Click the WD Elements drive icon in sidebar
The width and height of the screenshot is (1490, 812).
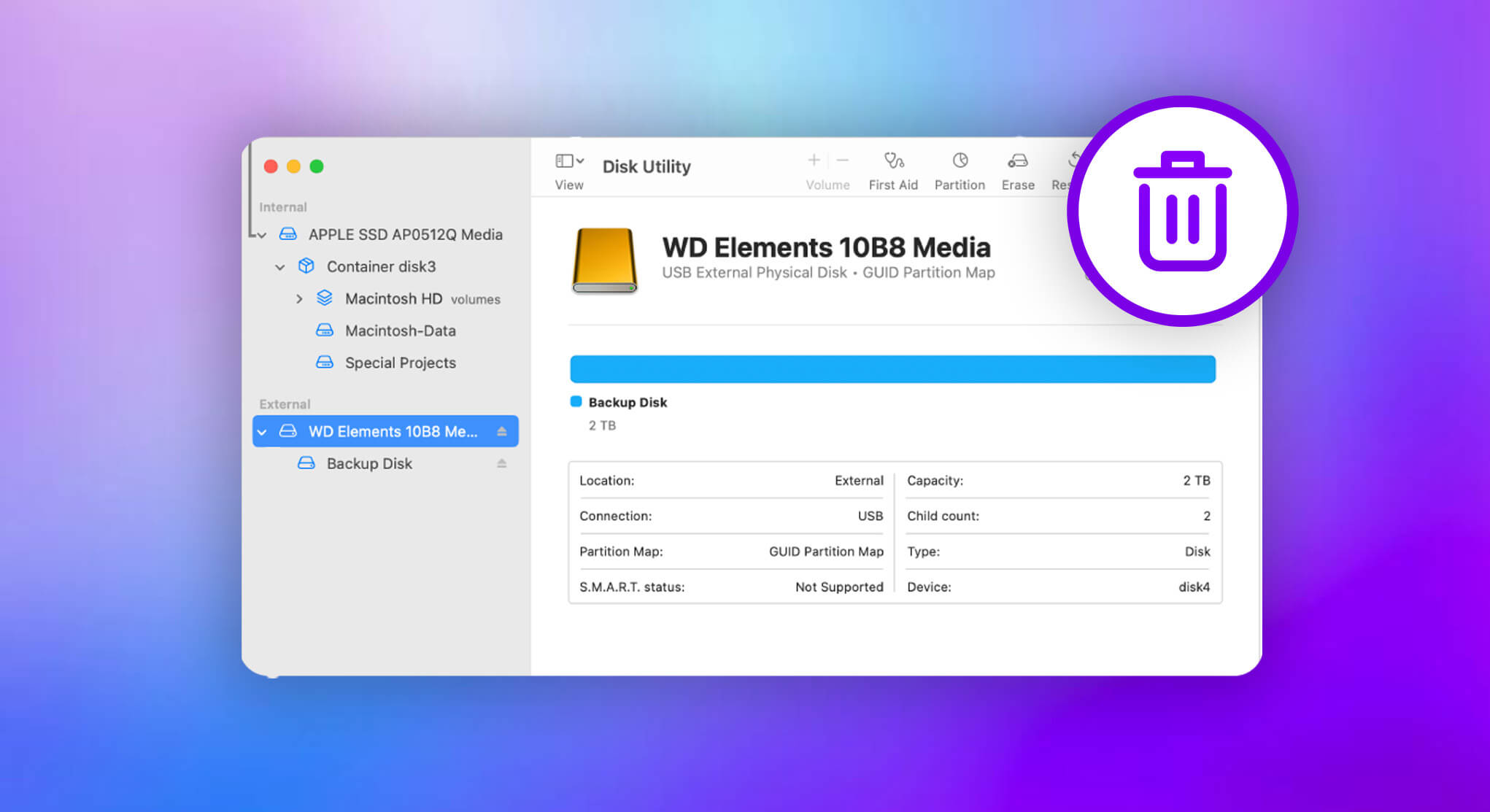tap(288, 430)
